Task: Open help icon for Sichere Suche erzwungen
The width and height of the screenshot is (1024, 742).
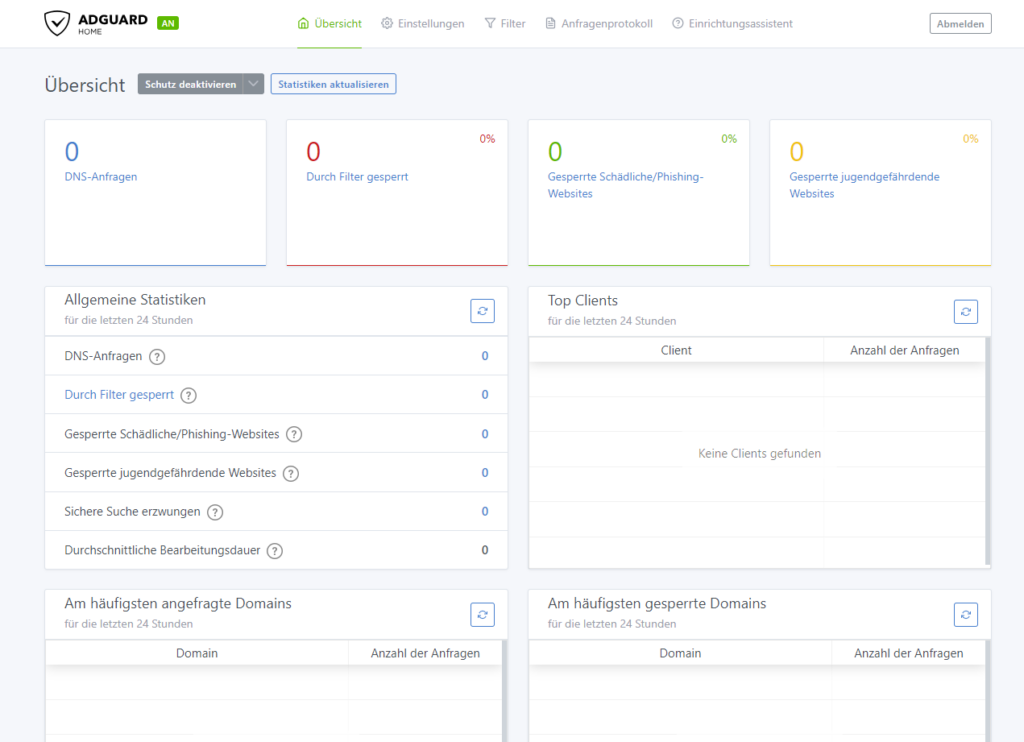Action: tap(215, 512)
